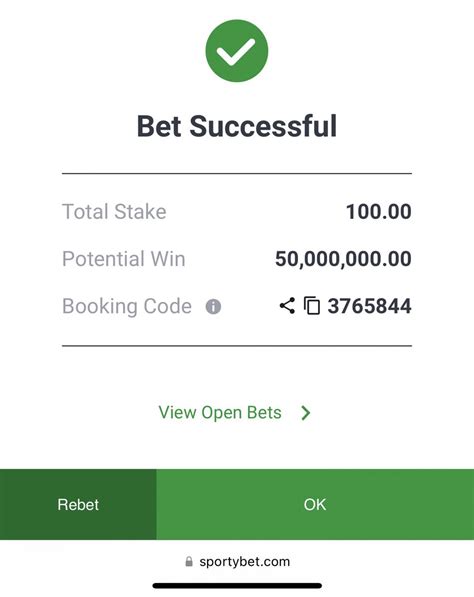The image size is (474, 597).
Task: Confirm with the OK button
Action: click(x=315, y=504)
